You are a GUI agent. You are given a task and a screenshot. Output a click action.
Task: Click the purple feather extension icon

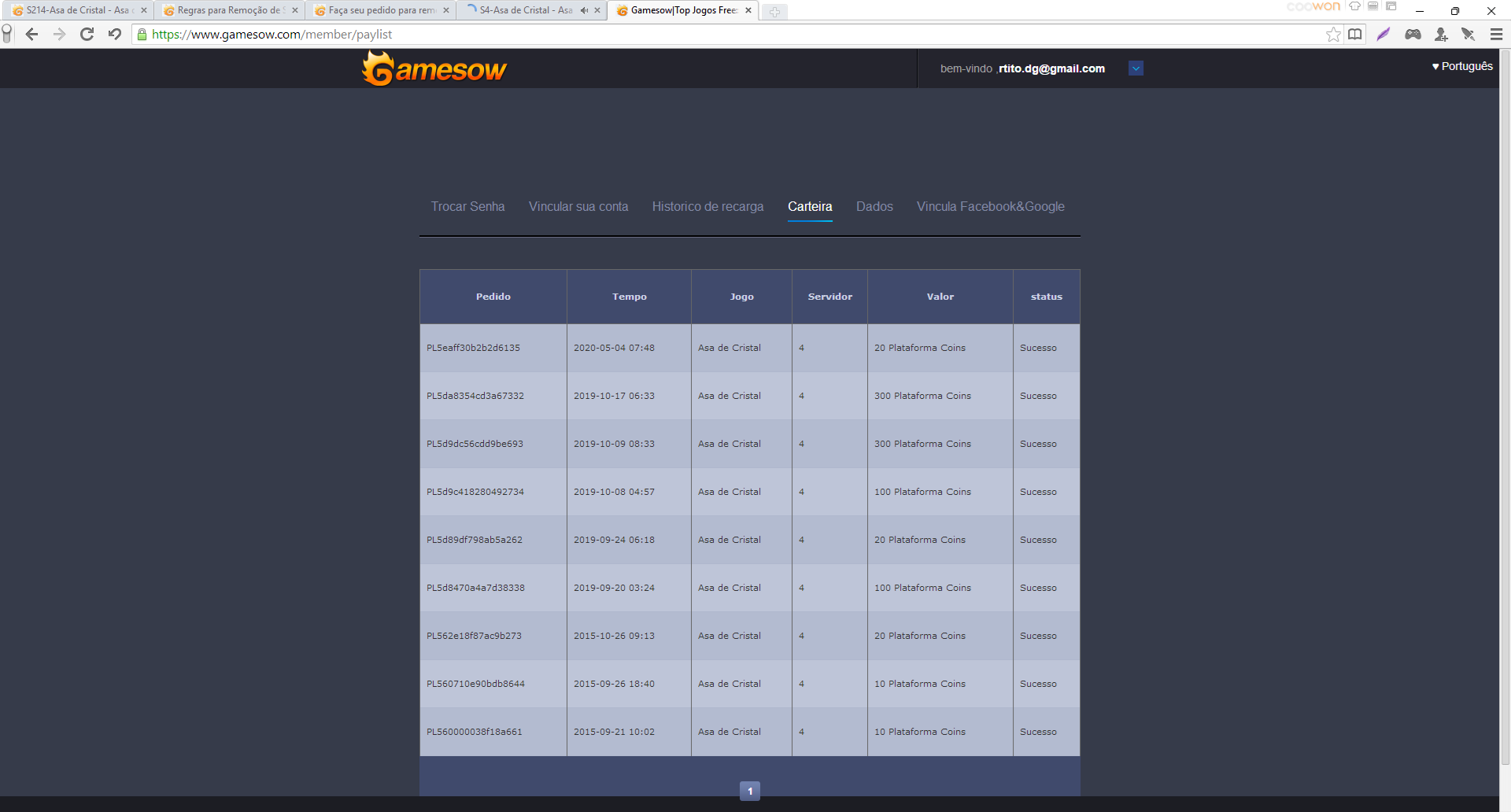point(1384,34)
